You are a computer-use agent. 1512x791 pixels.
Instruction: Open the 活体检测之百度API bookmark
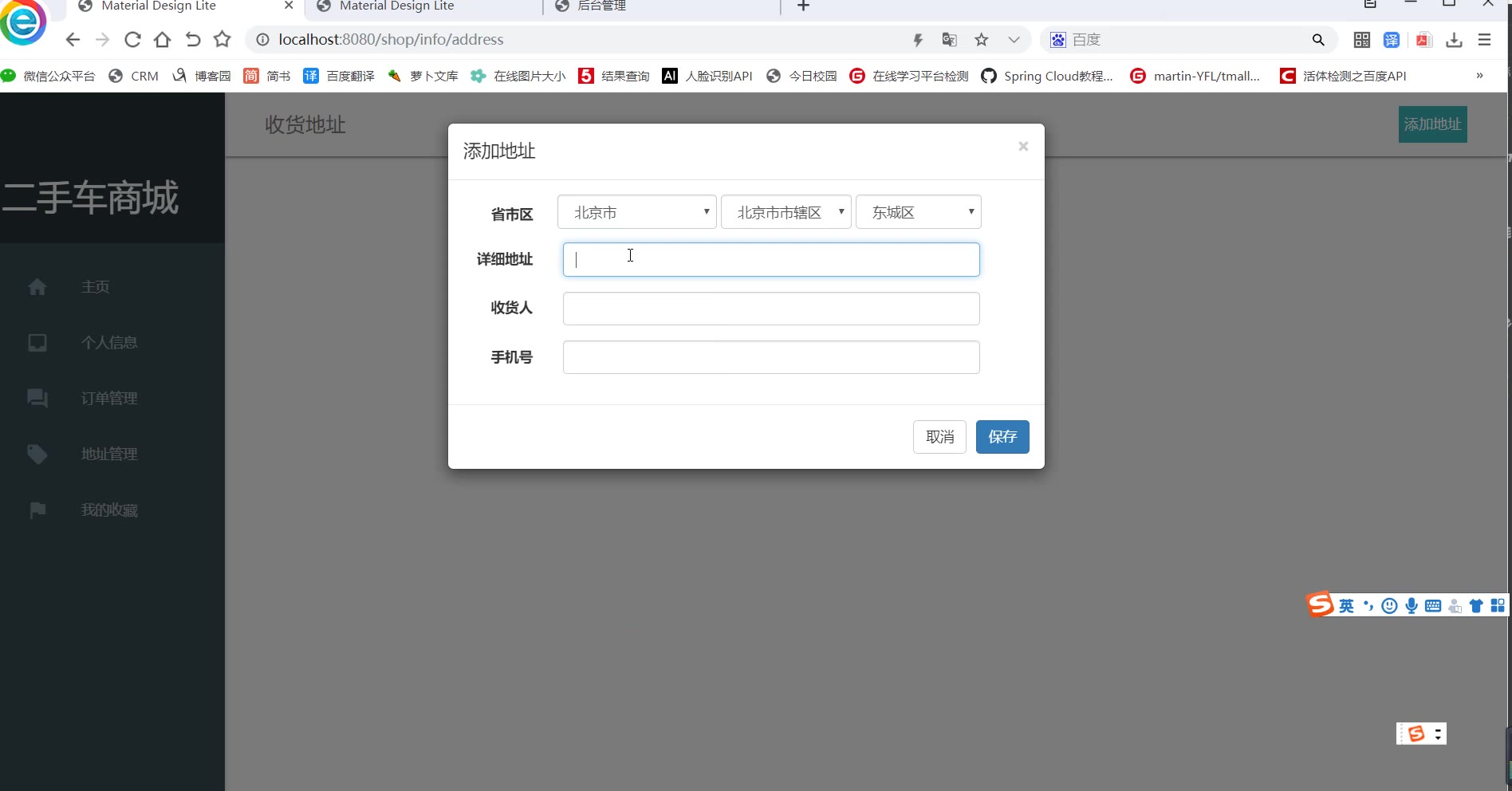[x=1343, y=76]
